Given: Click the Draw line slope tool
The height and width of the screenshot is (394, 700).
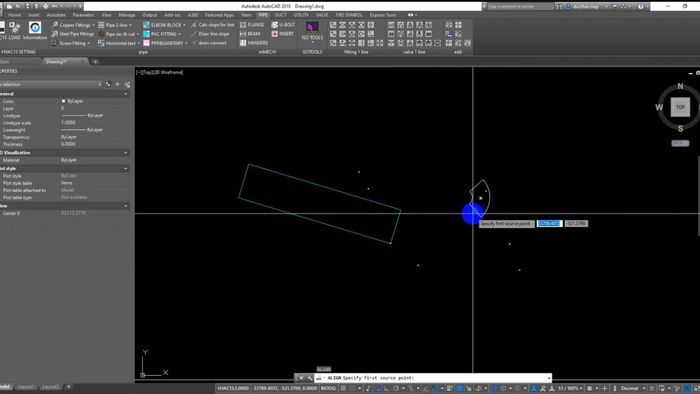Looking at the screenshot, I should [x=210, y=34].
